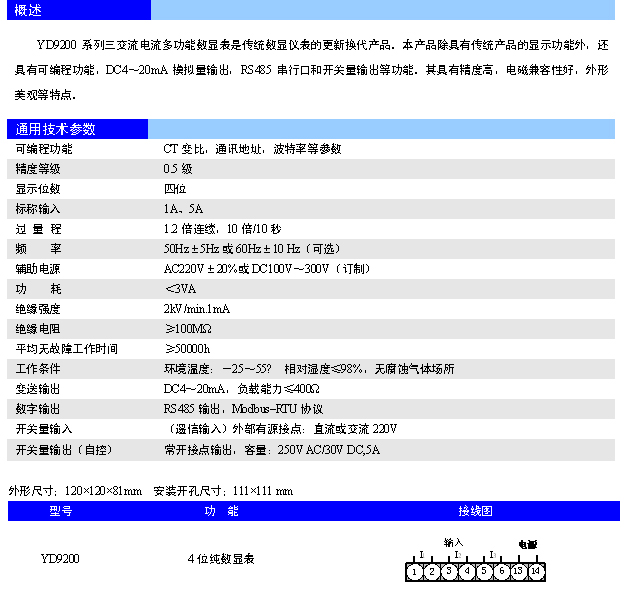Click terminal 1 in the wiring diagram
This screenshot has width=631, height=593.
(414, 571)
